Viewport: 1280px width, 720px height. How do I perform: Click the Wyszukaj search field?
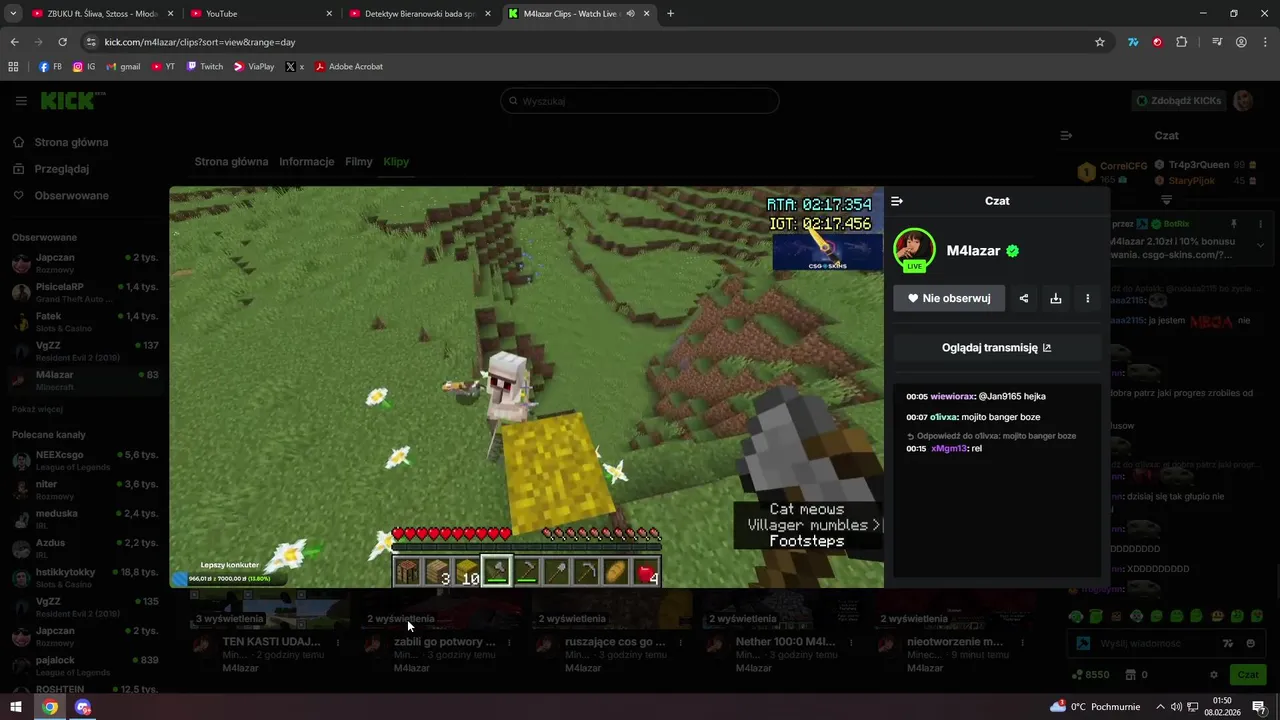click(x=640, y=101)
